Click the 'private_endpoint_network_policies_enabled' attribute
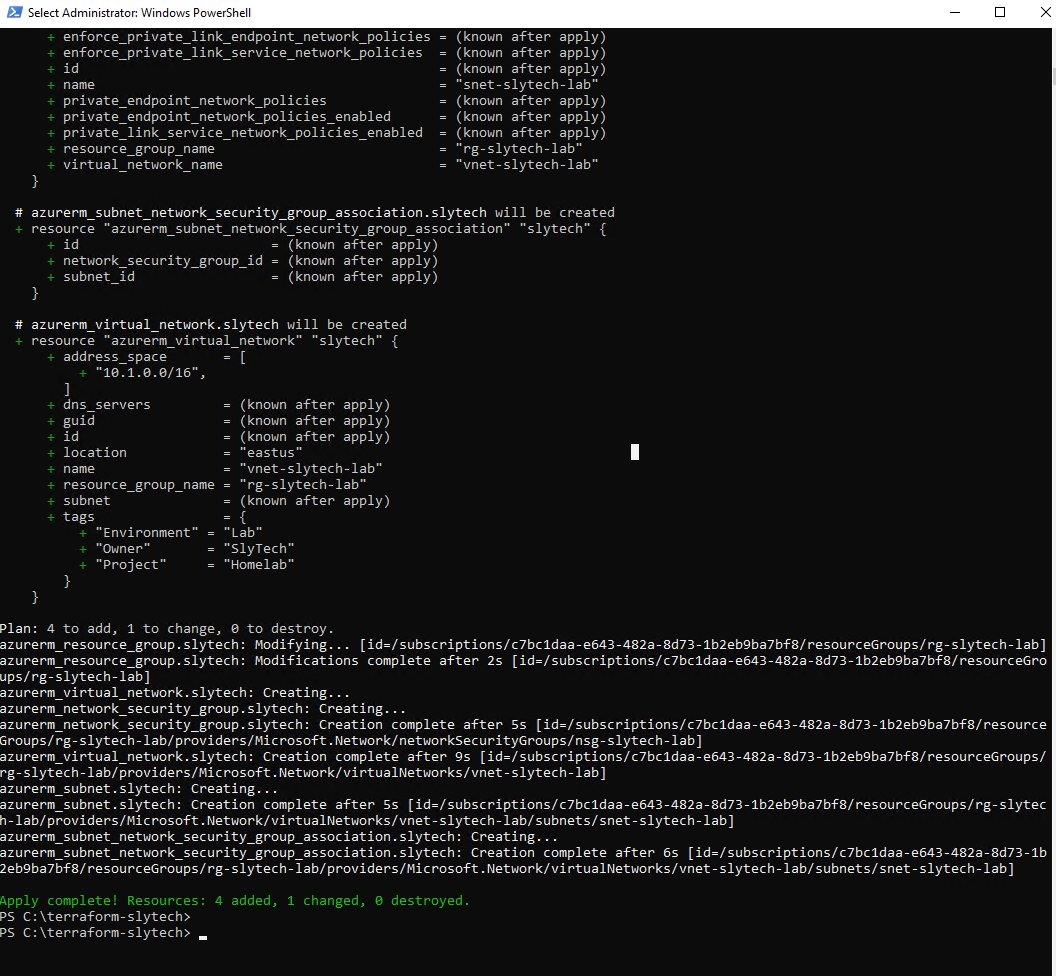Image resolution: width=1056 pixels, height=976 pixels. pyautogui.click(x=227, y=117)
